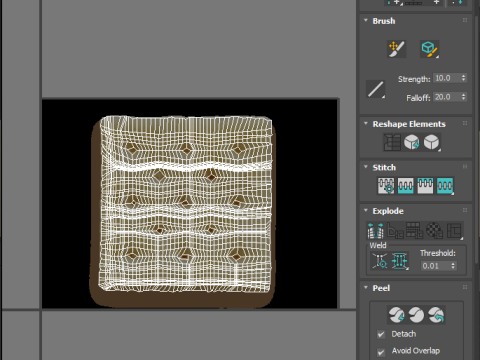
Task: Click the weld Threshold value field
Action: 435,266
